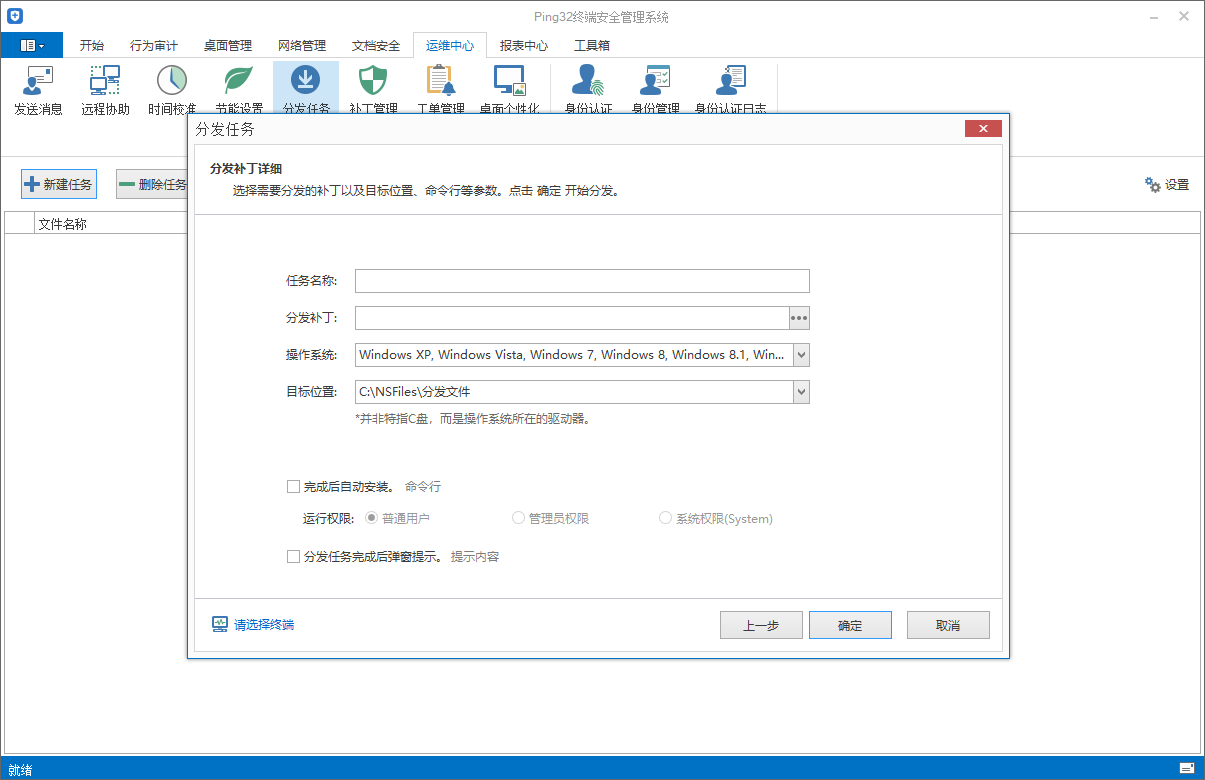The image size is (1205, 780).
Task: Open 设置 gear settings on the right
Action: pos(1167,185)
